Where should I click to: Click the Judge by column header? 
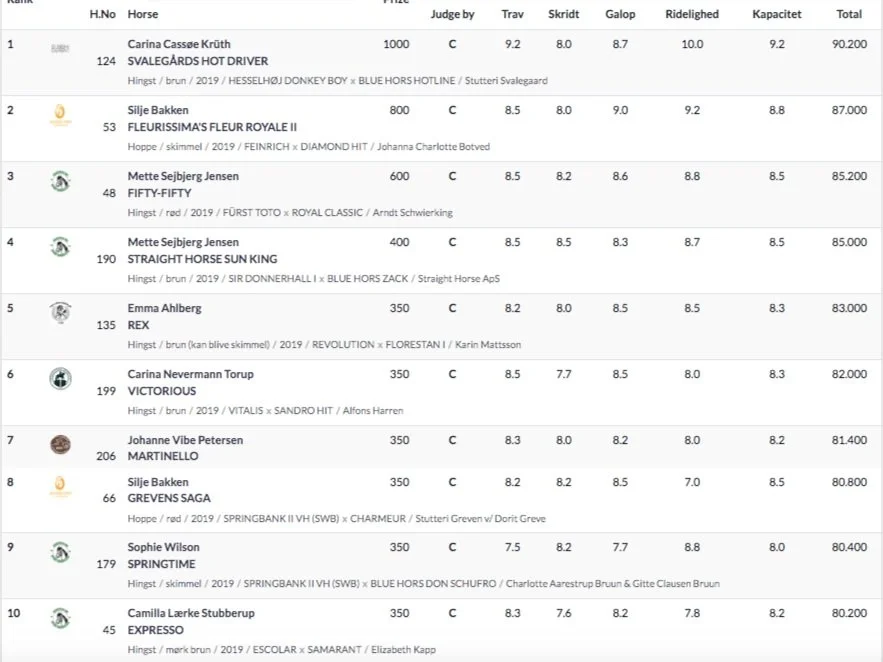(452, 14)
